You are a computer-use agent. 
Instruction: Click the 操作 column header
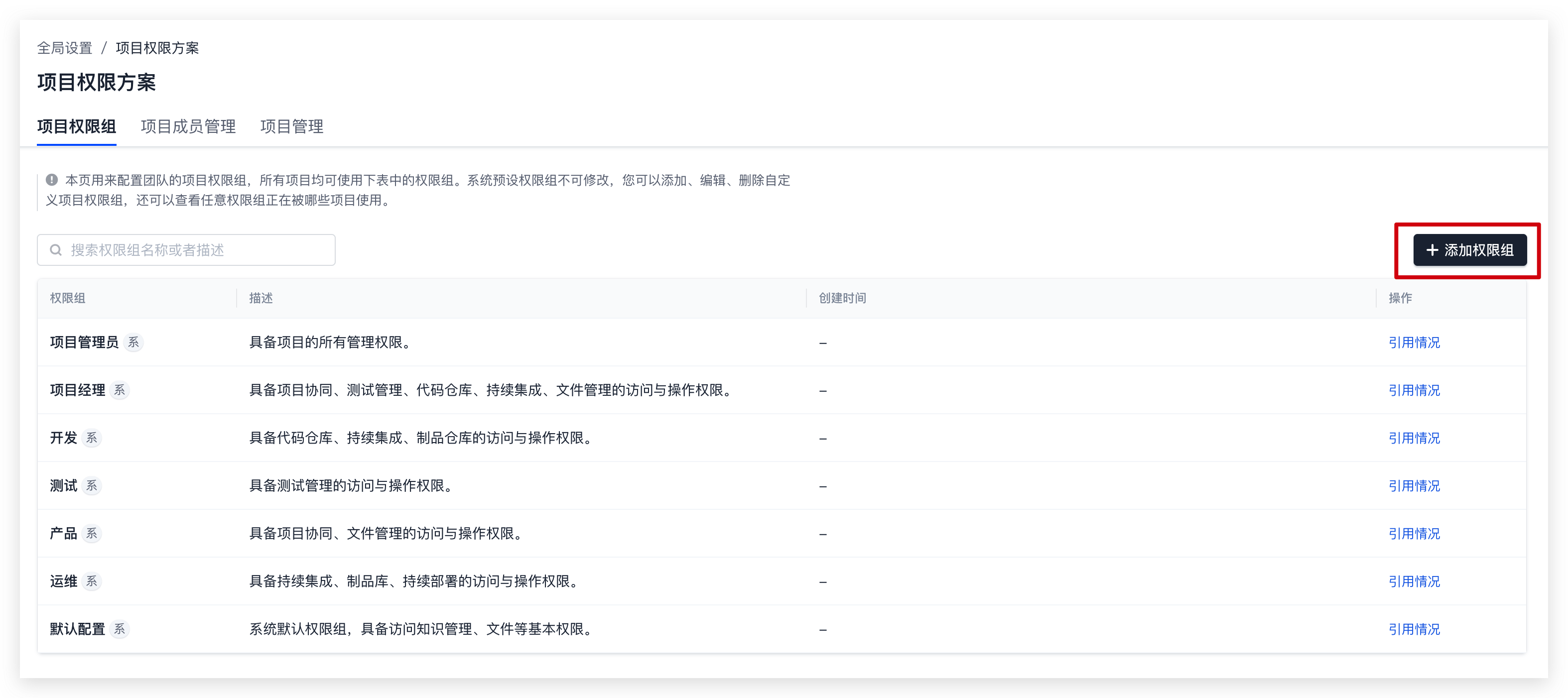coord(1400,298)
